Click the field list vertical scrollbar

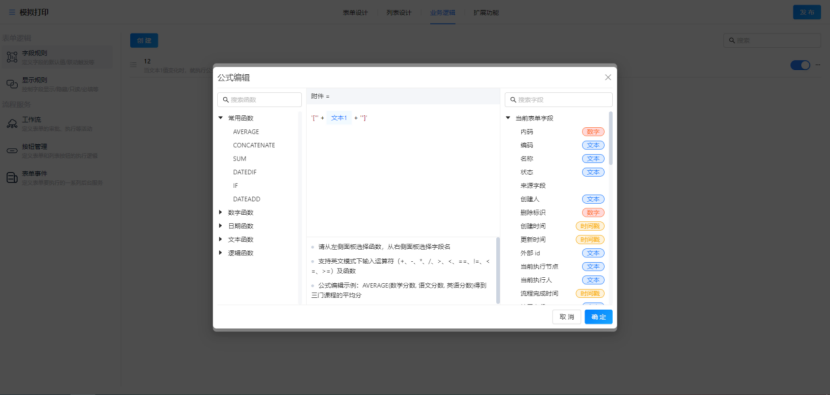611,138
